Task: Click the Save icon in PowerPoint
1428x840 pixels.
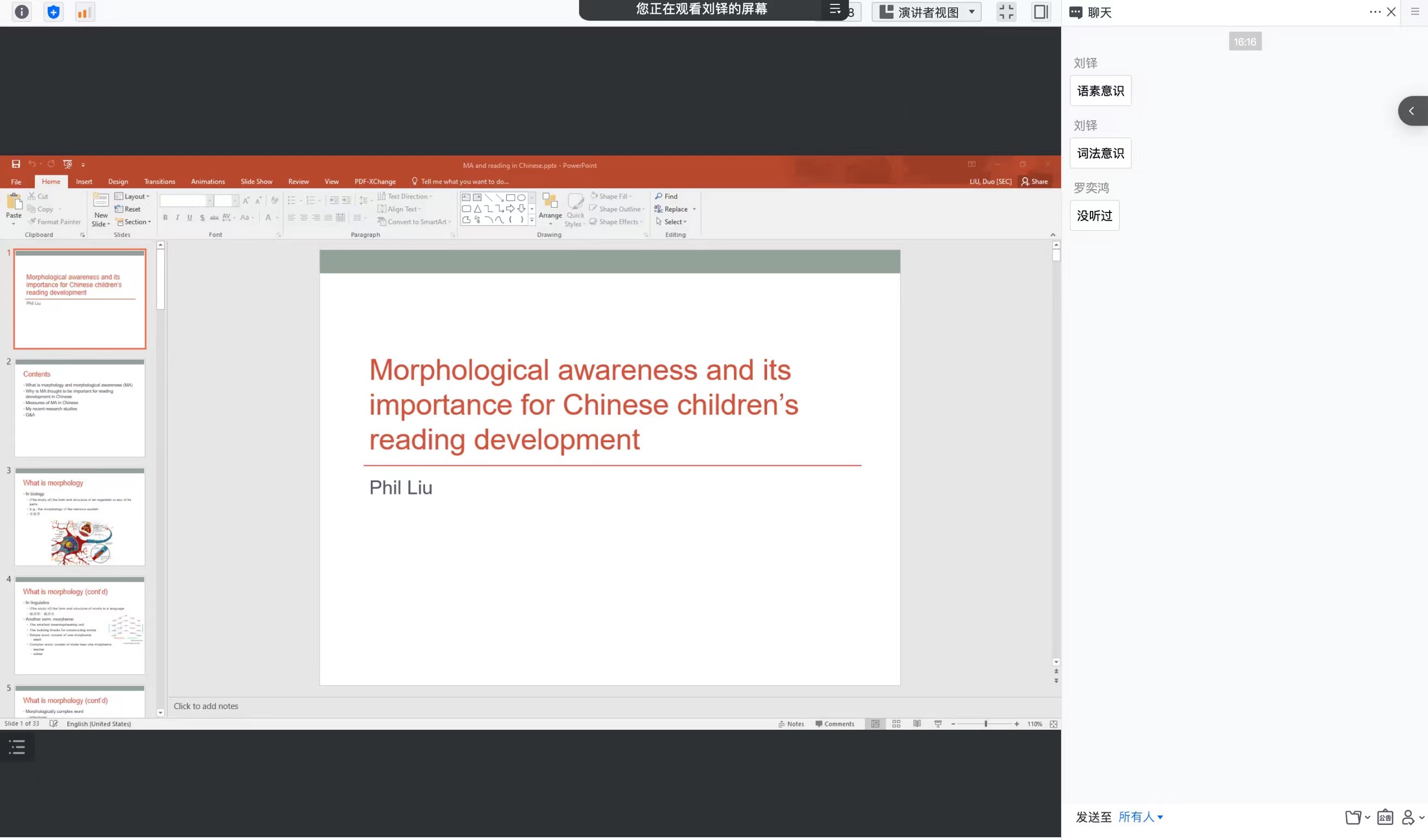Action: pos(16,164)
